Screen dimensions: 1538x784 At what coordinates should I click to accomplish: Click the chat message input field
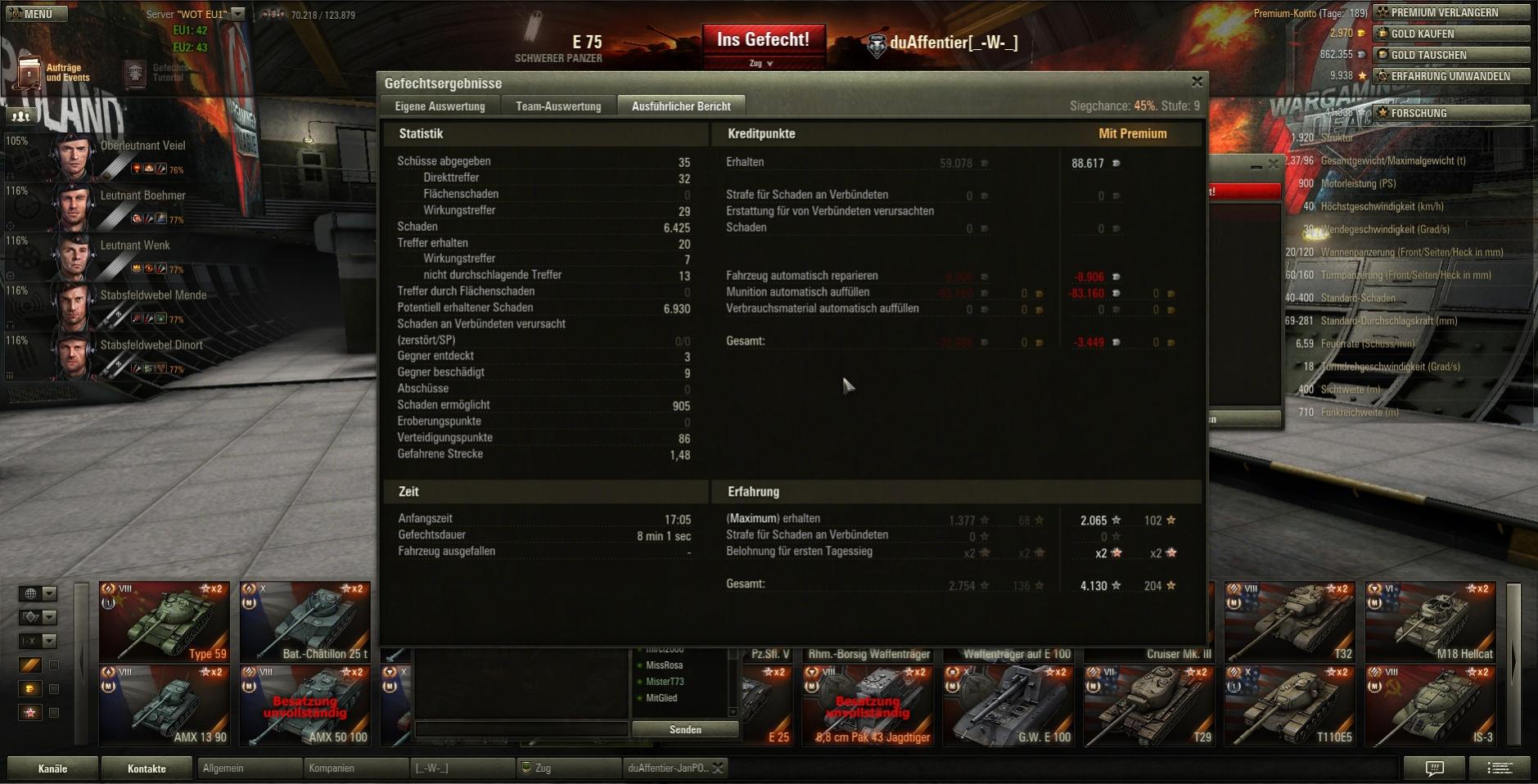pyautogui.click(x=521, y=729)
